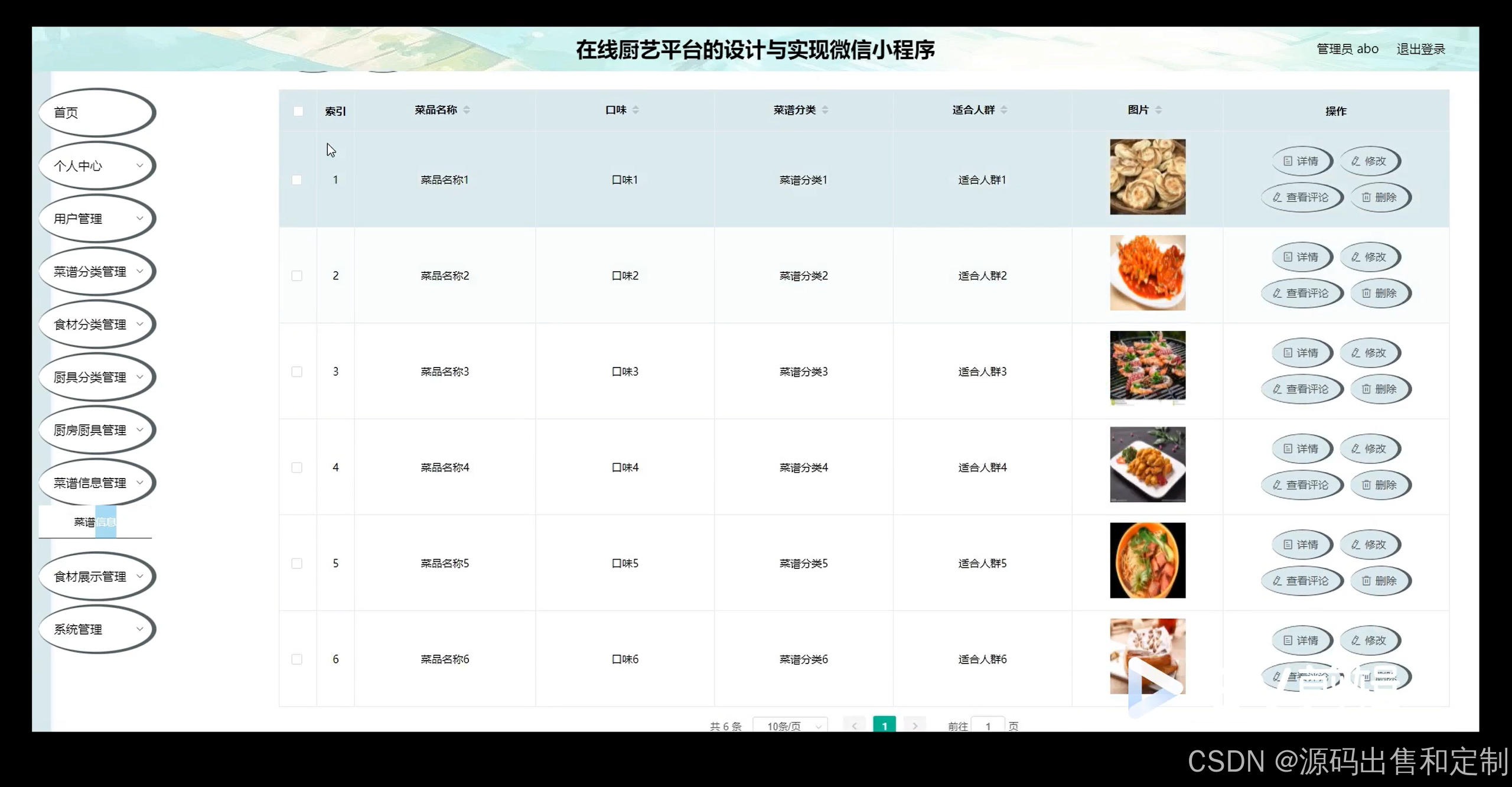Tick the checkbox for row 2
Image resolution: width=1512 pixels, height=787 pixels.
[297, 276]
